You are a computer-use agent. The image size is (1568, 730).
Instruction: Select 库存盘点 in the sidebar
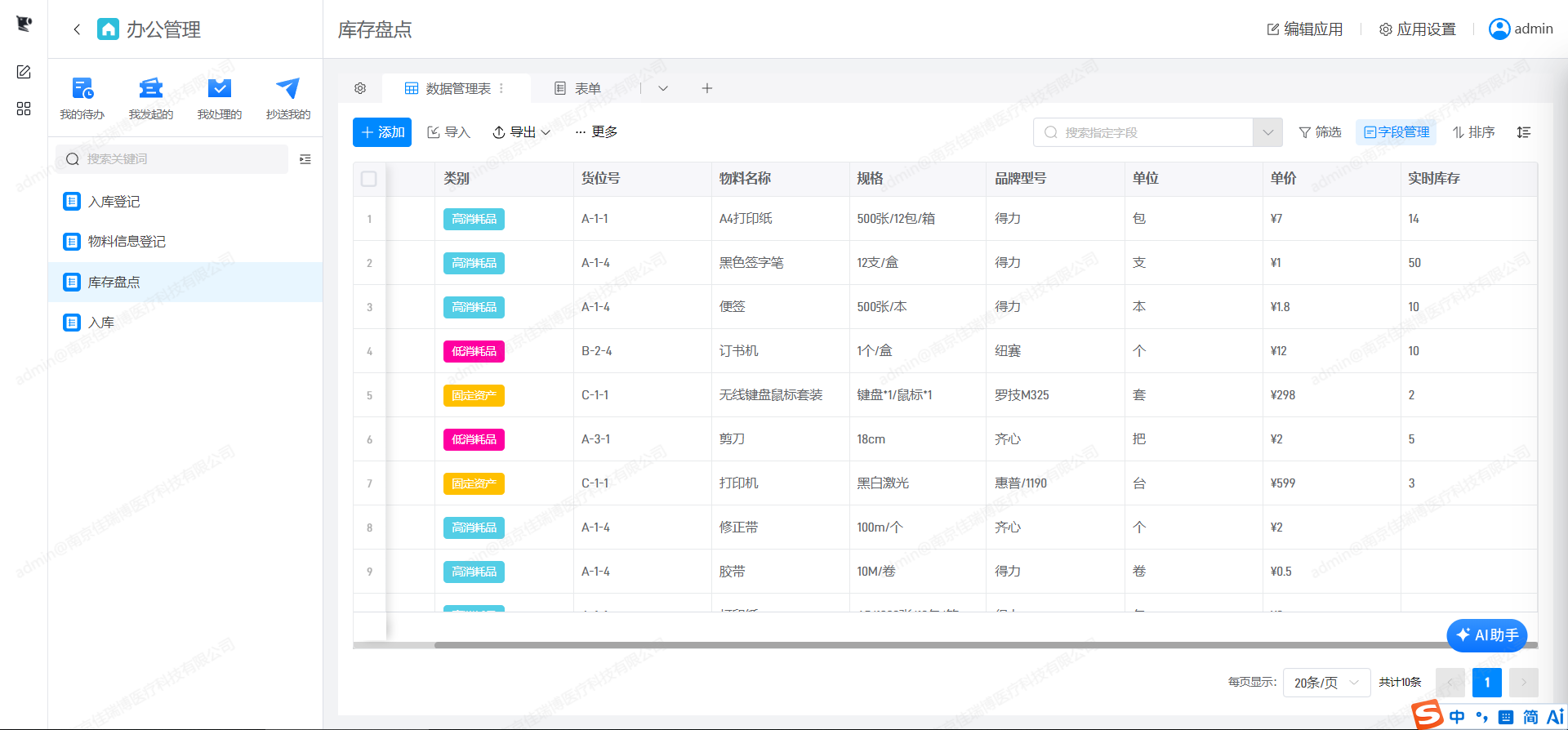[185, 283]
